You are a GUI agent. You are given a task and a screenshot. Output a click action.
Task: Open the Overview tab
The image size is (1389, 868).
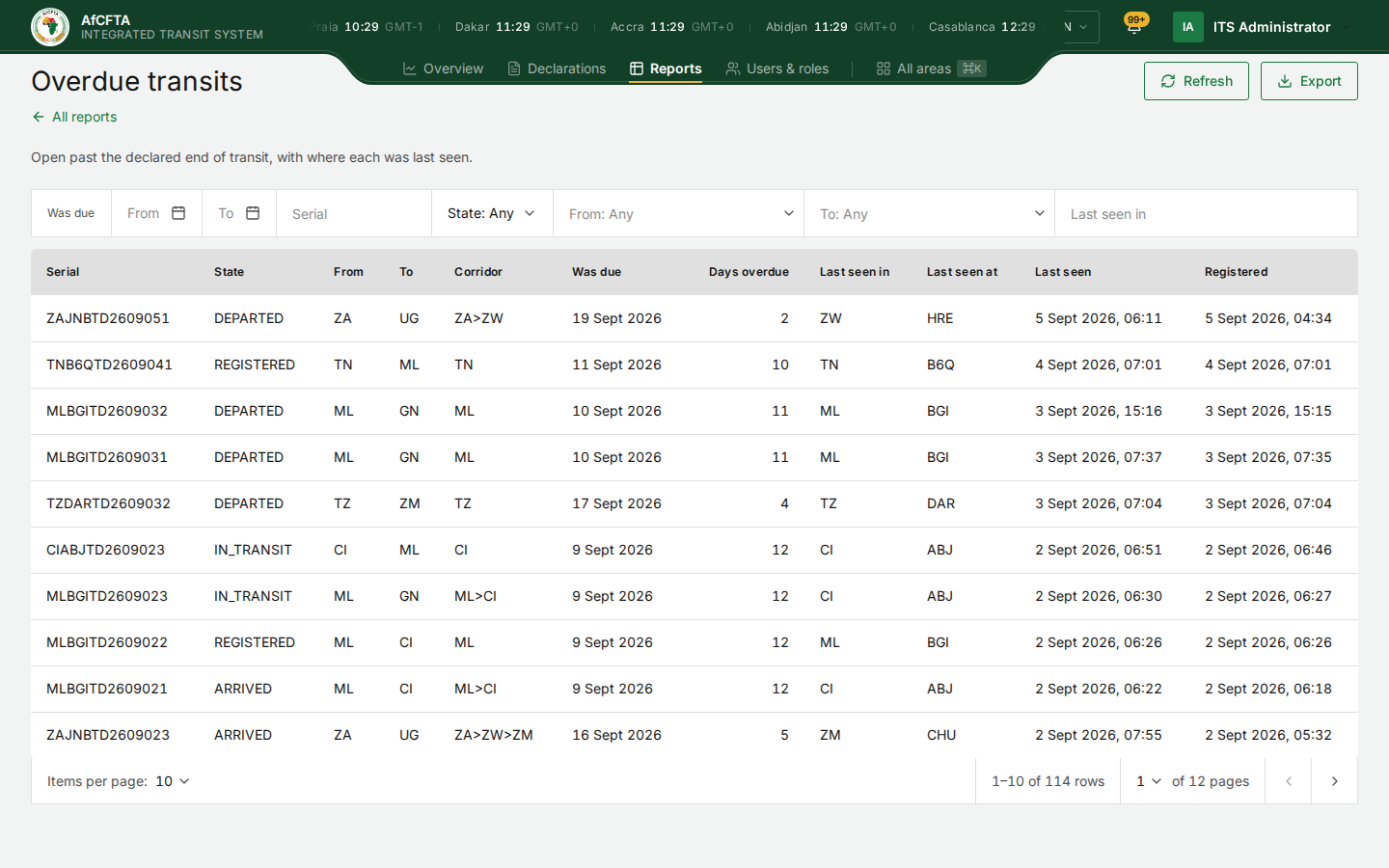click(x=443, y=68)
